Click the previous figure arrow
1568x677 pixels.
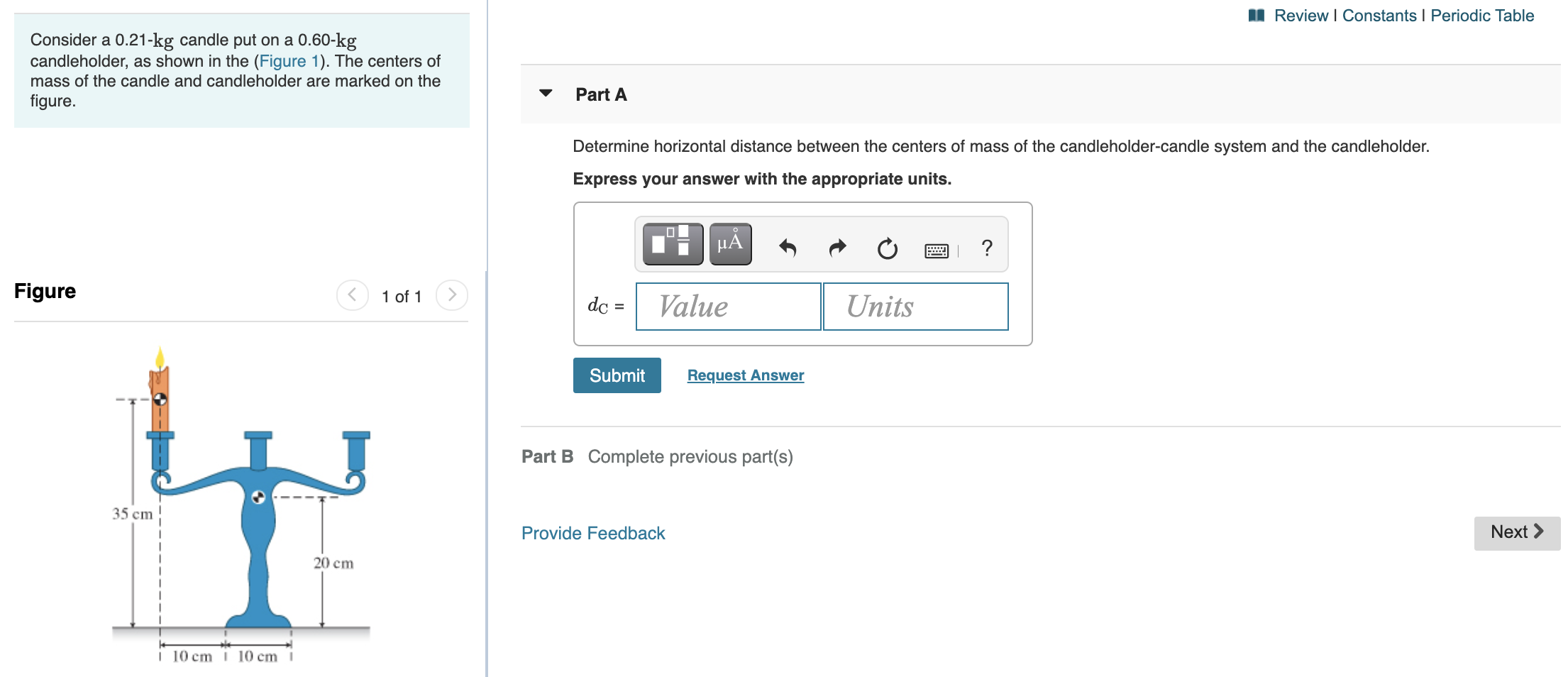click(353, 296)
